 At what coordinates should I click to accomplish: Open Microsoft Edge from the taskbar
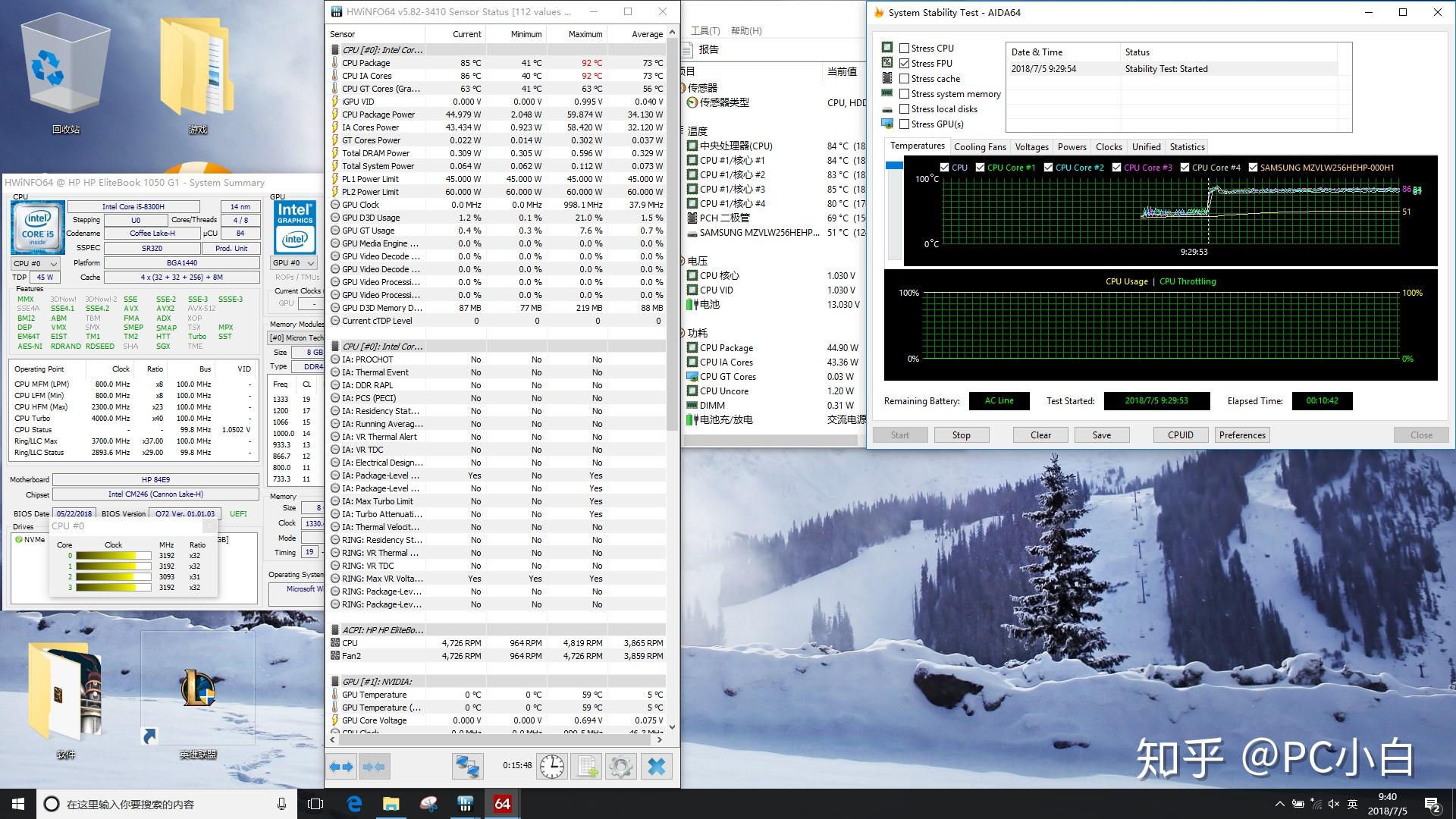pyautogui.click(x=354, y=804)
